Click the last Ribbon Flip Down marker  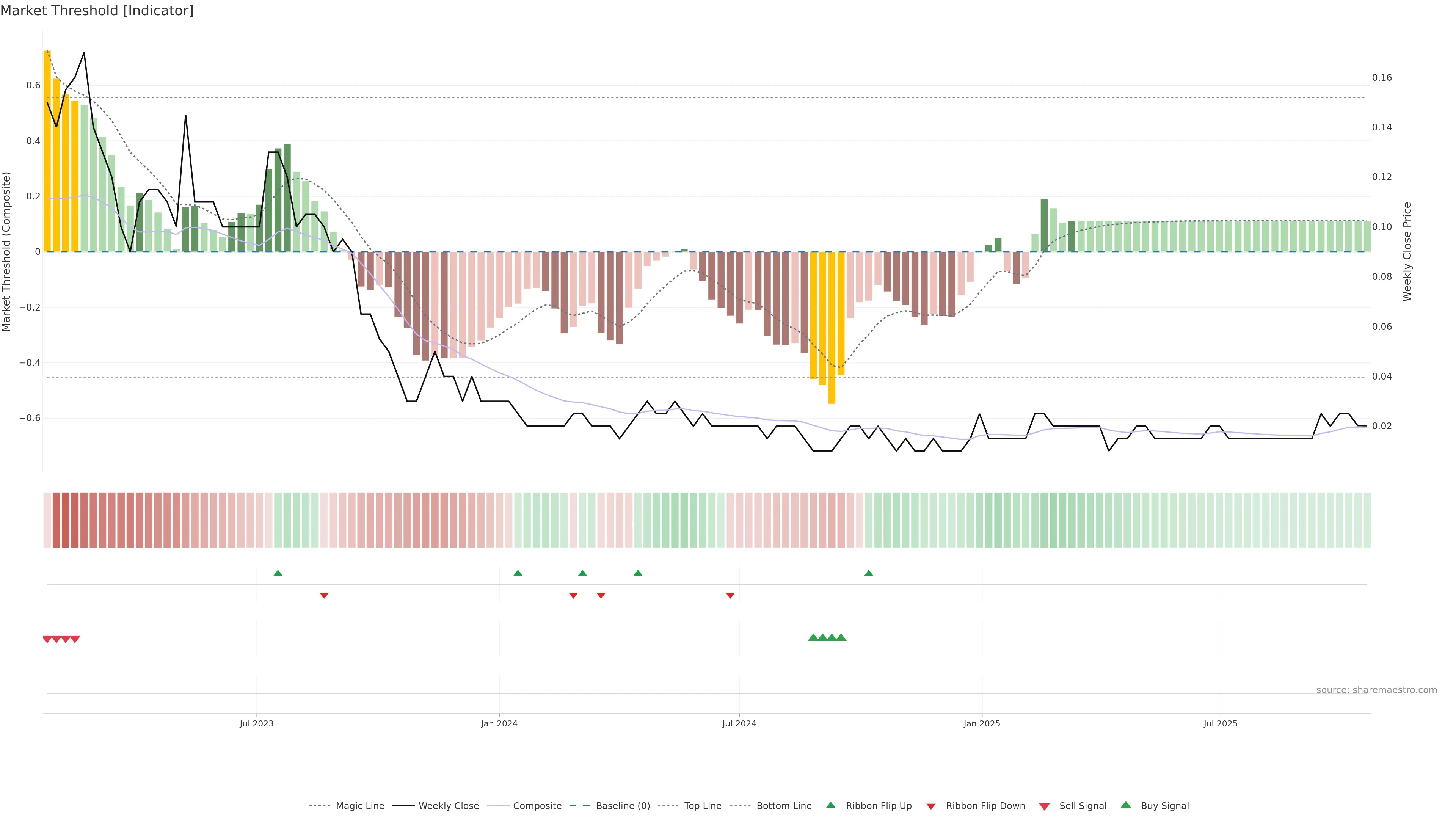[730, 595]
